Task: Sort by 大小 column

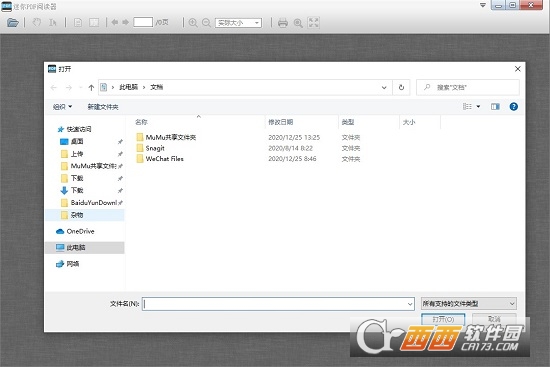Action: 409,122
